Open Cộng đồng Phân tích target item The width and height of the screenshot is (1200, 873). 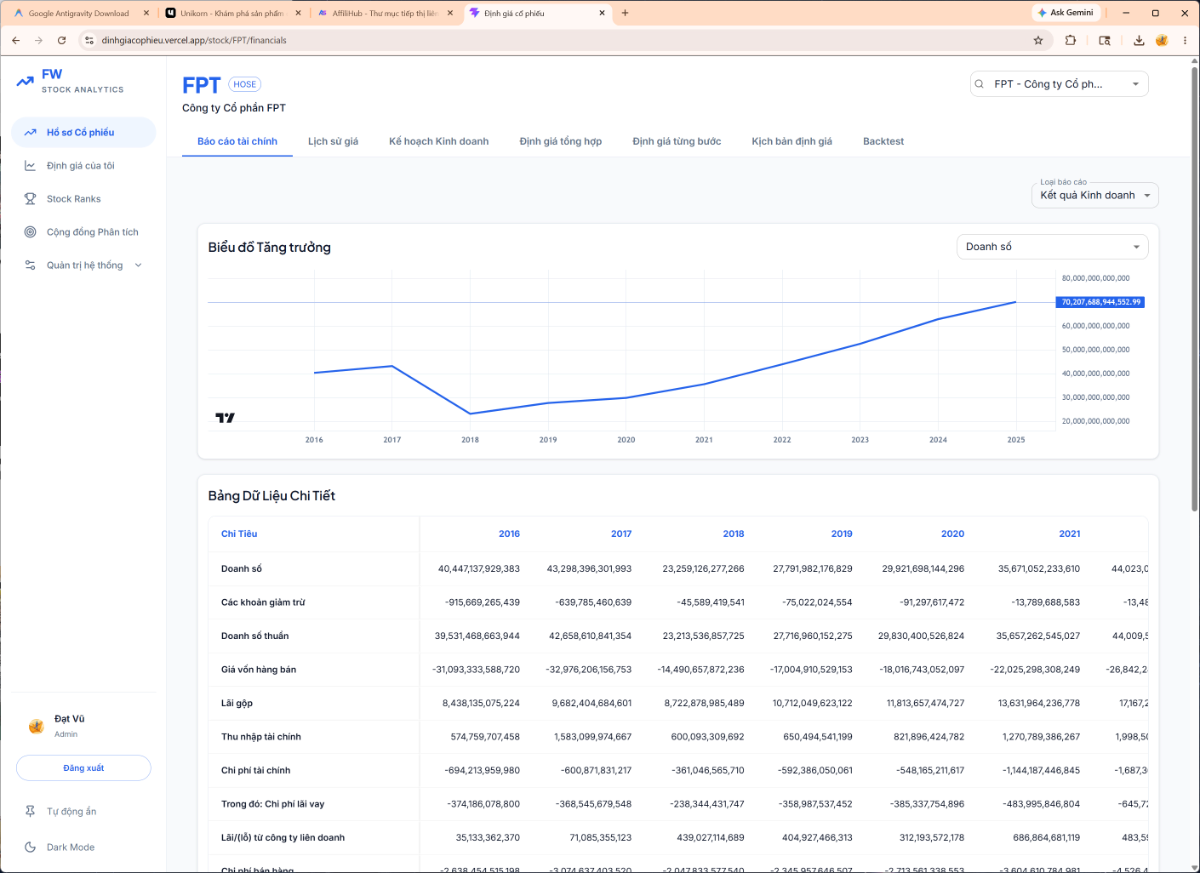(x=84, y=232)
